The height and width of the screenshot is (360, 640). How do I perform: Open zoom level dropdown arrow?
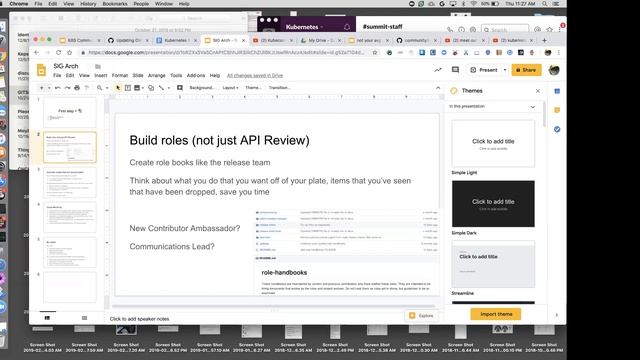point(107,88)
